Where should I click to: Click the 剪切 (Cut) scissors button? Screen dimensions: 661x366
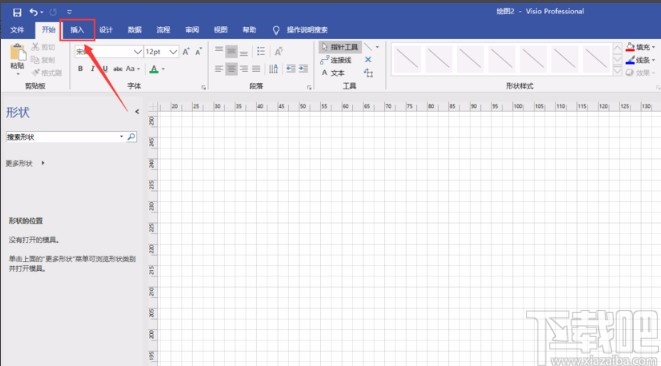[x=43, y=47]
